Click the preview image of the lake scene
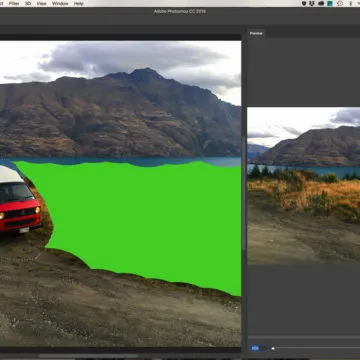This screenshot has height=360, width=360. click(x=304, y=186)
